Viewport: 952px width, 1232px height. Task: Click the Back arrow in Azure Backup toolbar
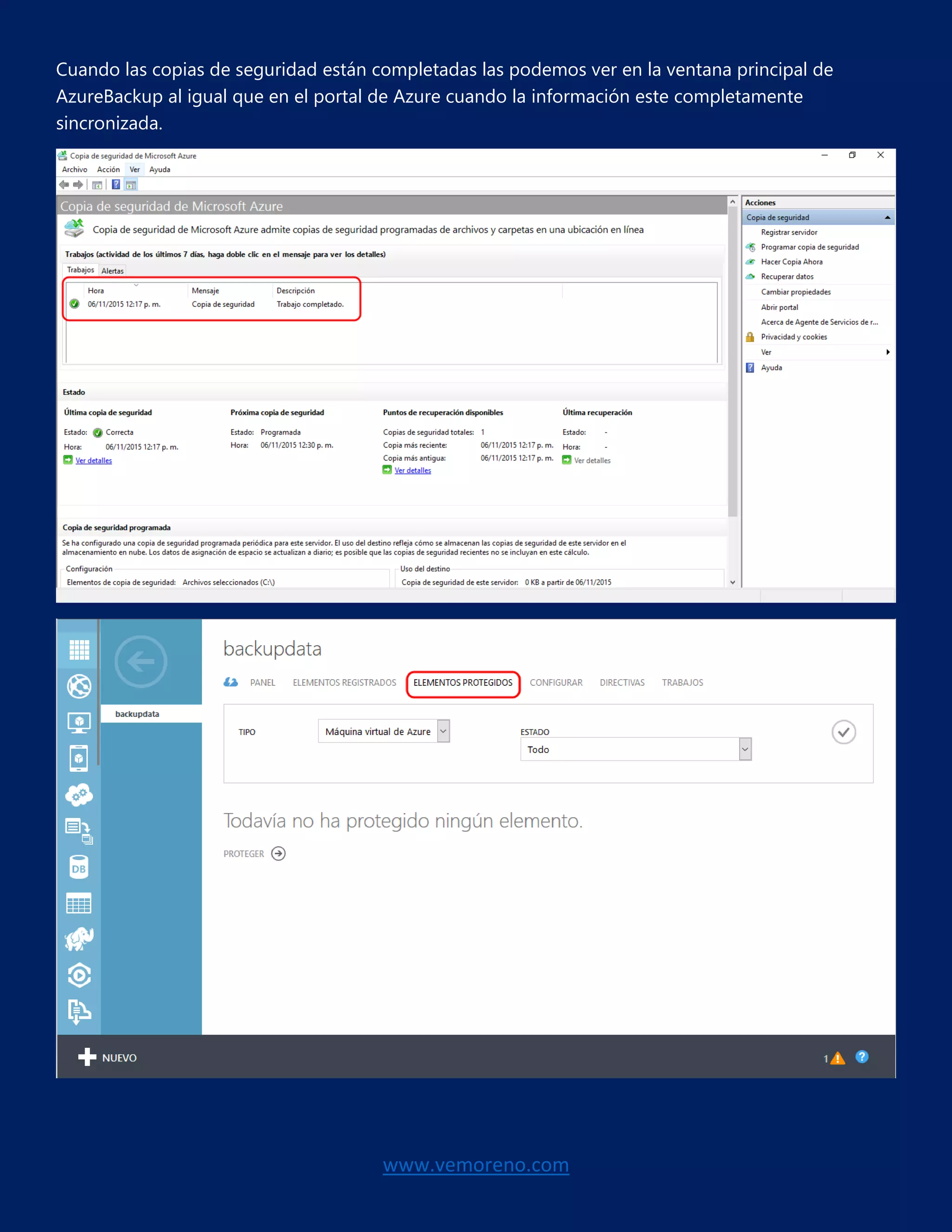[64, 185]
